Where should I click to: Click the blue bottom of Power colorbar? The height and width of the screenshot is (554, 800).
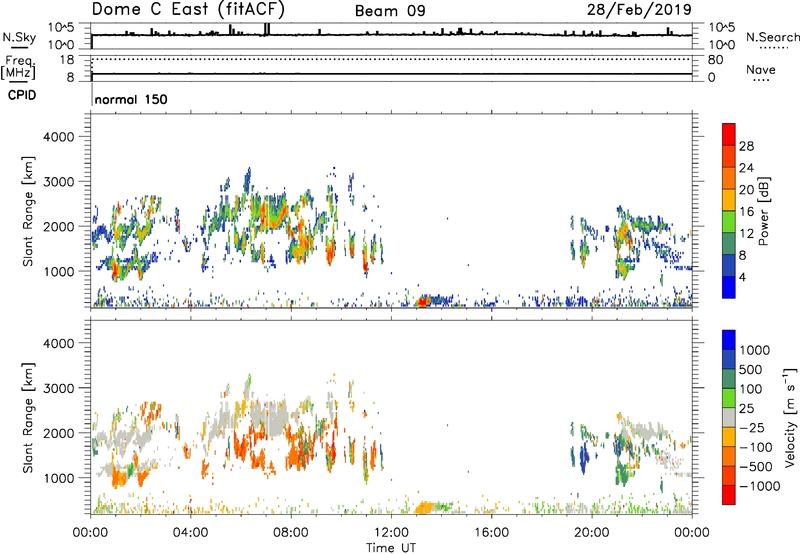tap(729, 287)
